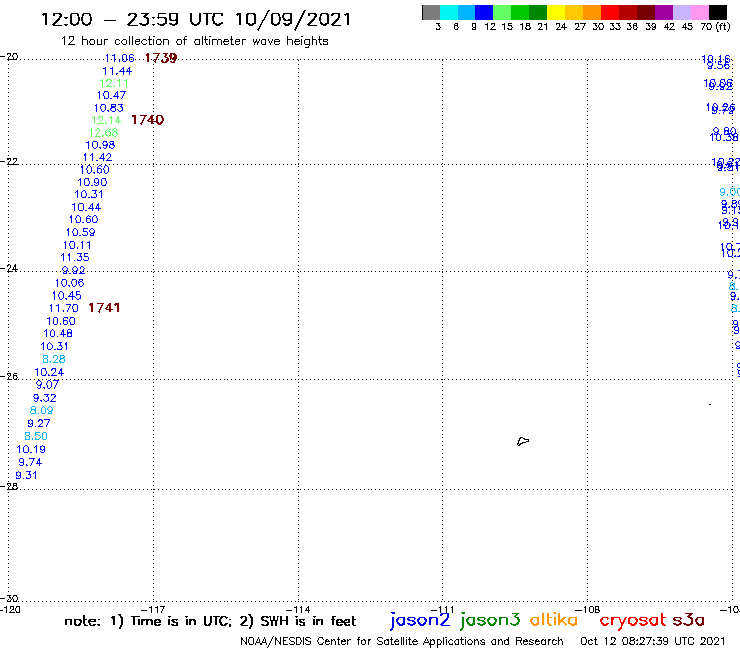Select the '12 hour collection' subtitle
The width and height of the screenshot is (740, 650).
click(x=194, y=41)
